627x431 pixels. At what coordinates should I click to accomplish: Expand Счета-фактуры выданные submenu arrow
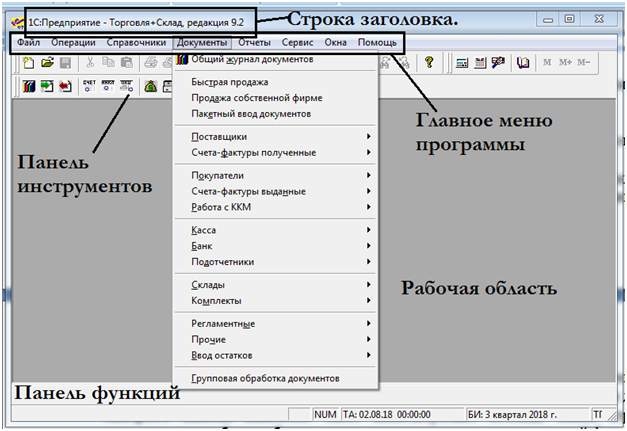point(368,192)
